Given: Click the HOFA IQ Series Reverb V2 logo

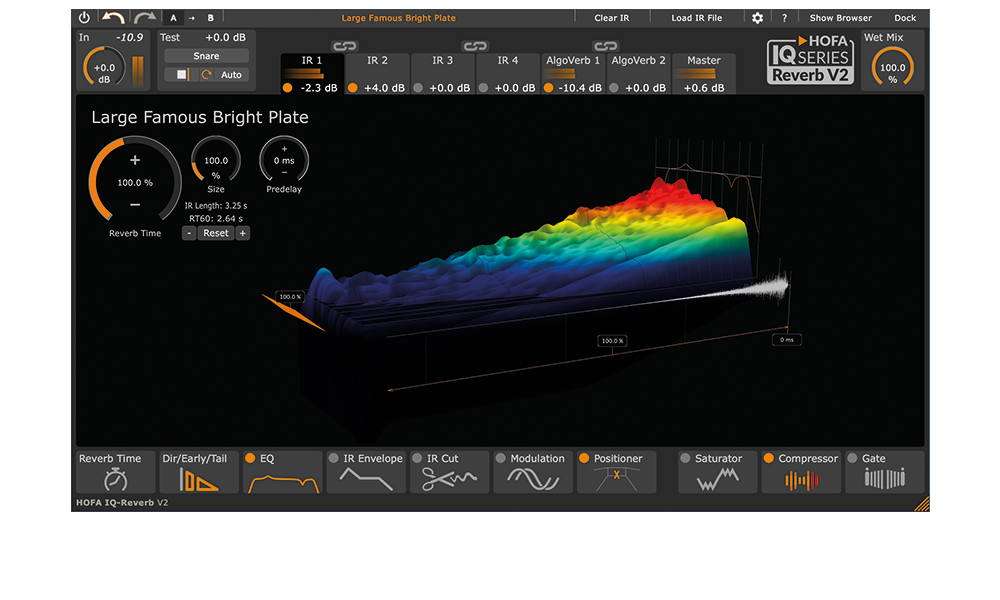Looking at the screenshot, I should pos(810,60).
